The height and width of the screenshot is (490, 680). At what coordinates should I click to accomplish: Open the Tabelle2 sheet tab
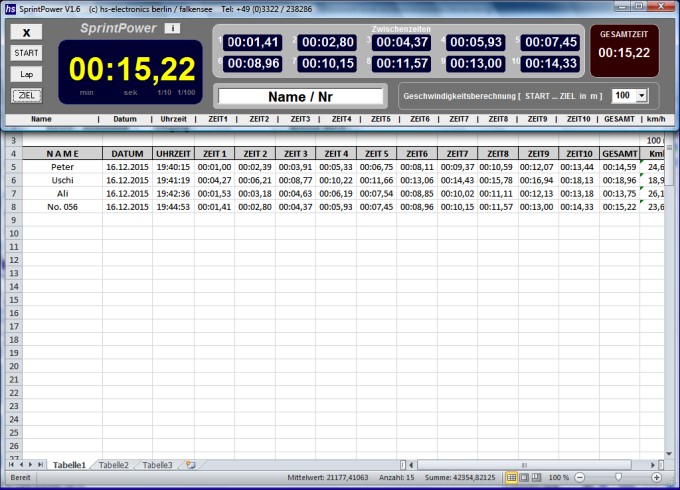click(x=113, y=465)
